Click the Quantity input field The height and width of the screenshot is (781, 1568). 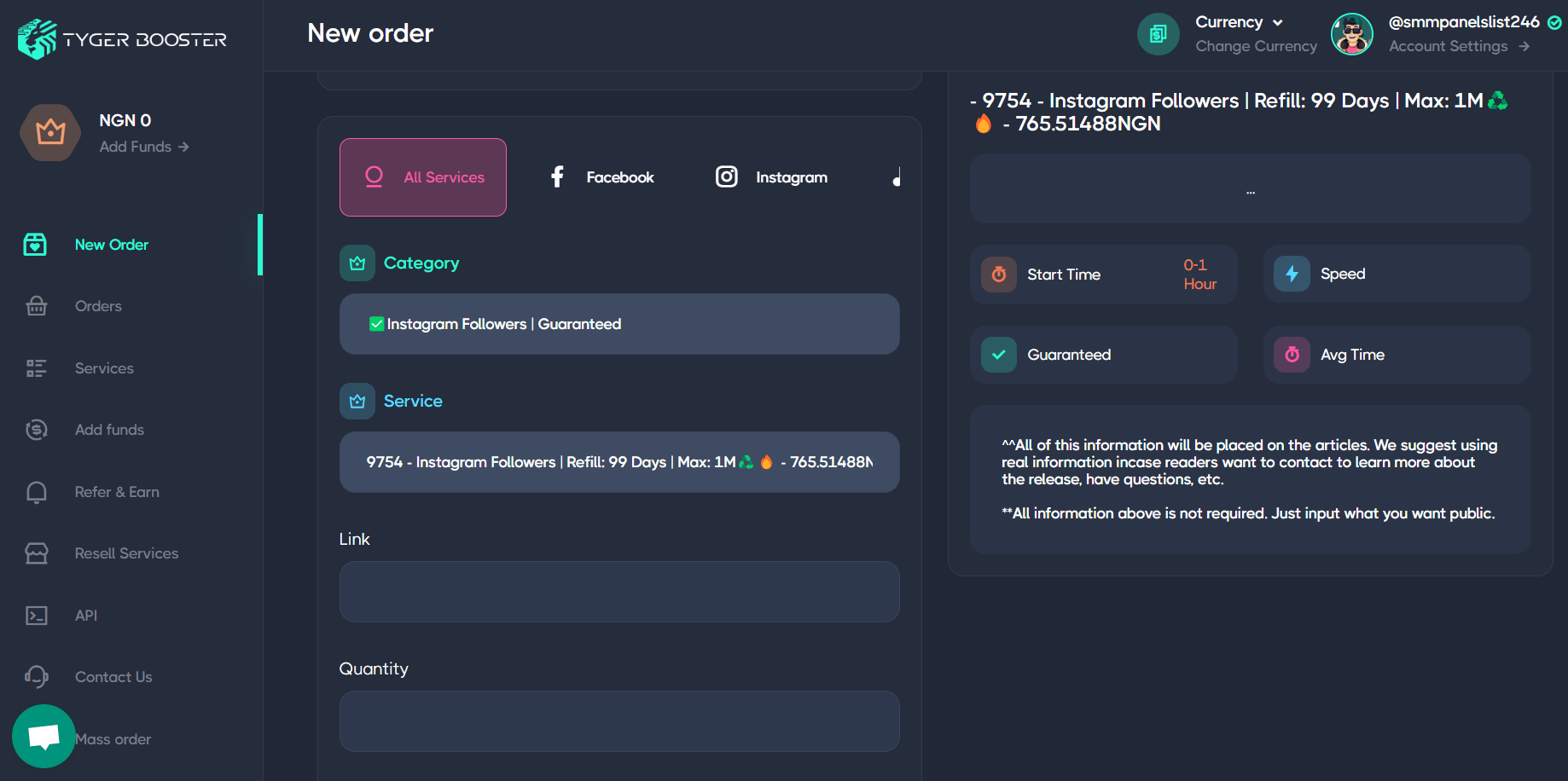tap(619, 721)
